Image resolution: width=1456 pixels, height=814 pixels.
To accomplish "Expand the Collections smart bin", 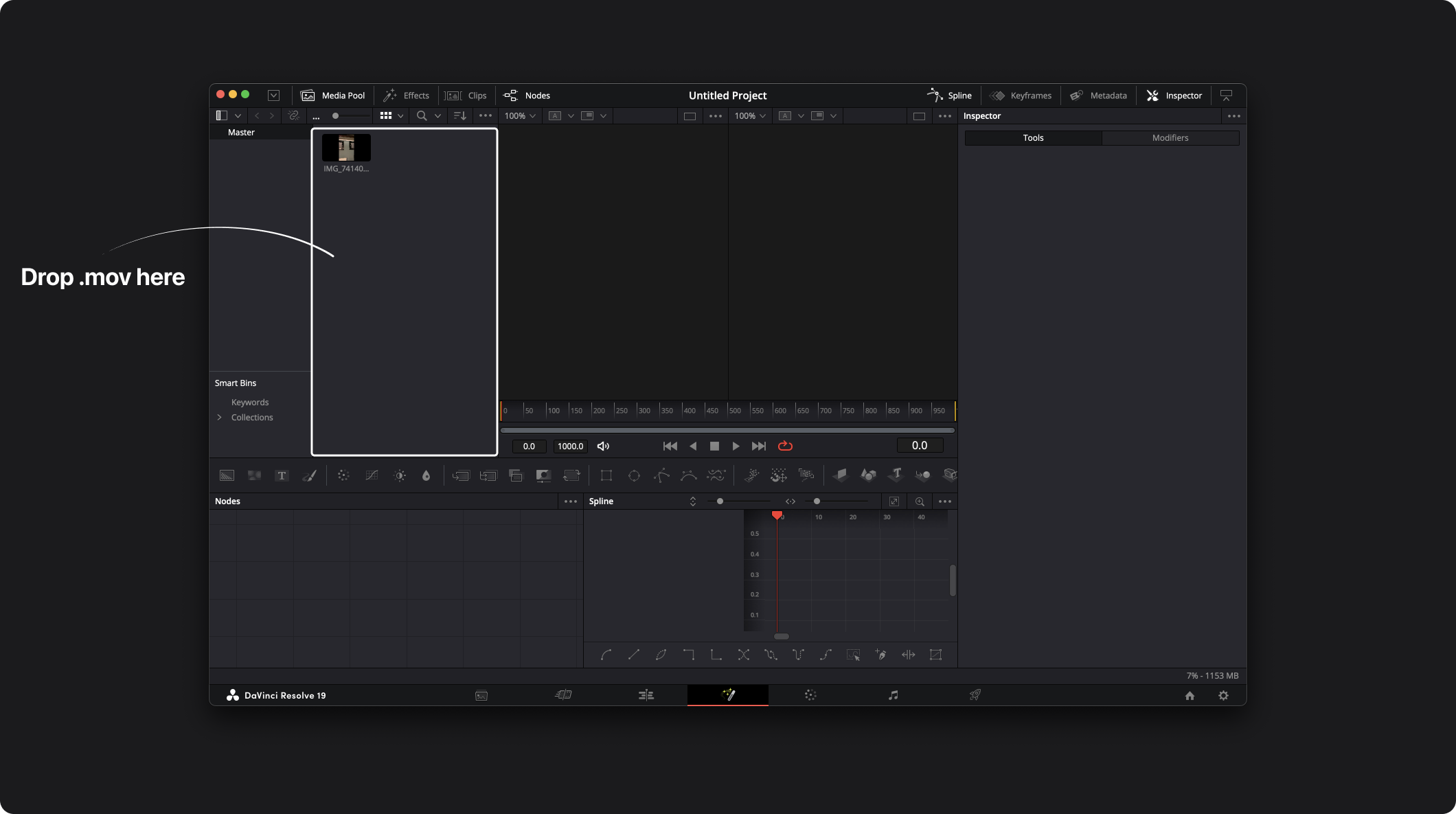I will (220, 417).
